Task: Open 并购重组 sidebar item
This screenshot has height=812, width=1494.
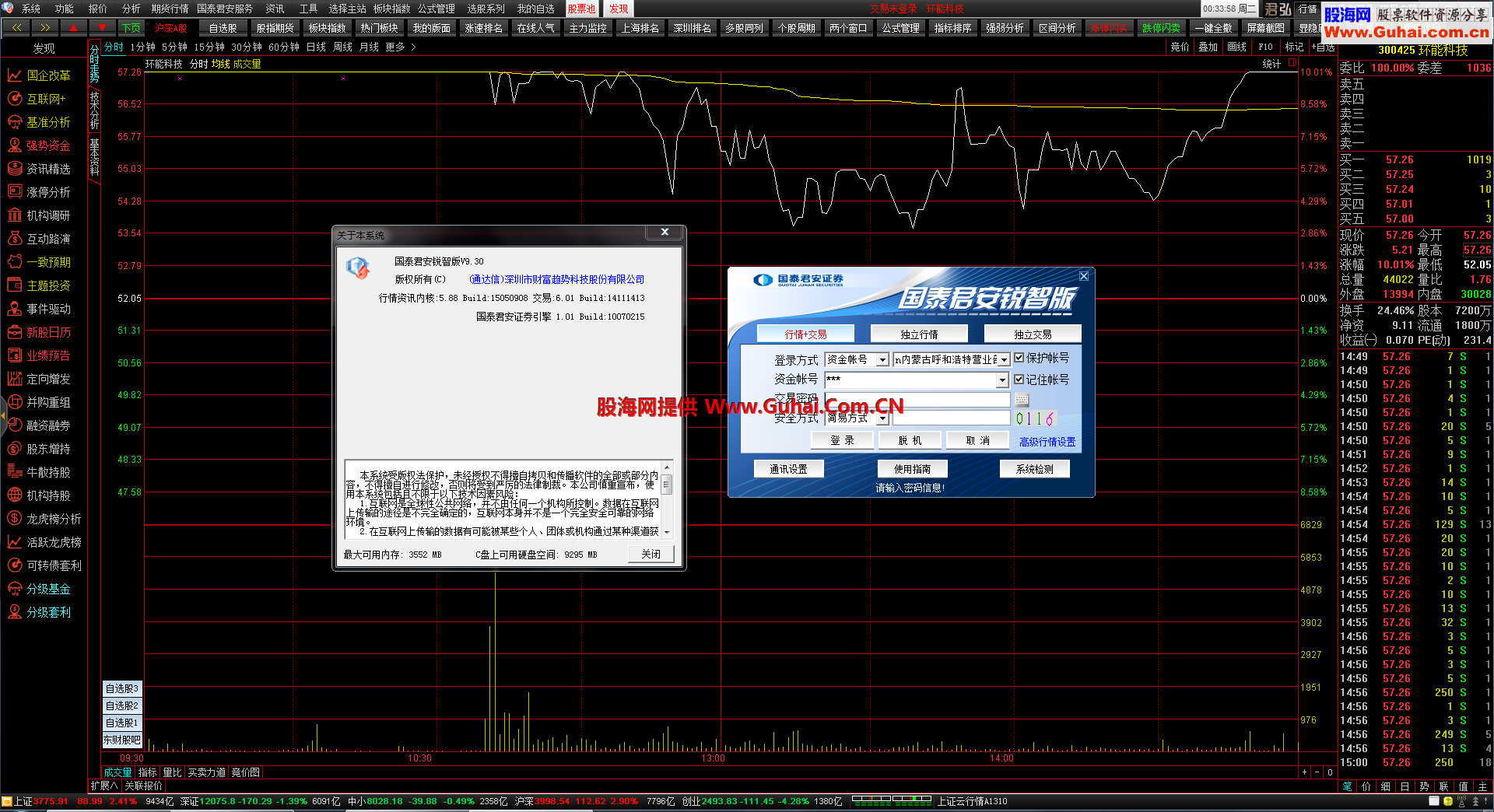Action: [x=39, y=402]
